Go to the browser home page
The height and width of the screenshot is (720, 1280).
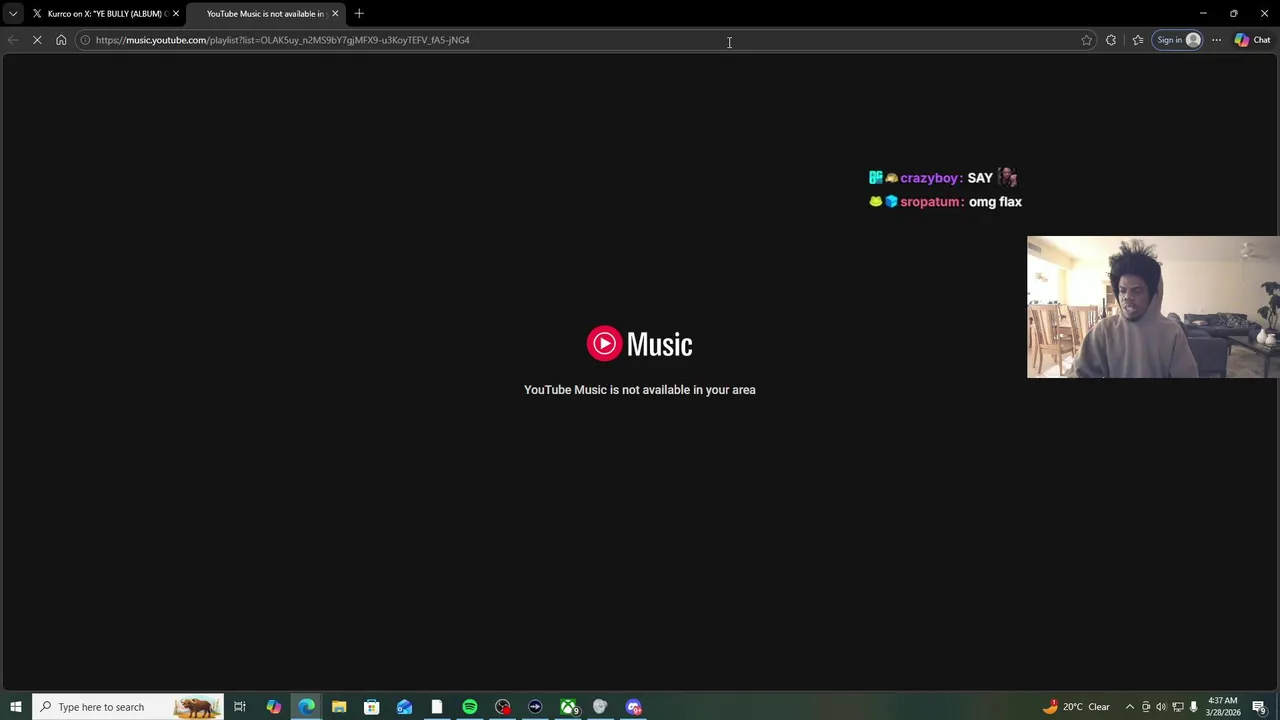pos(61,40)
